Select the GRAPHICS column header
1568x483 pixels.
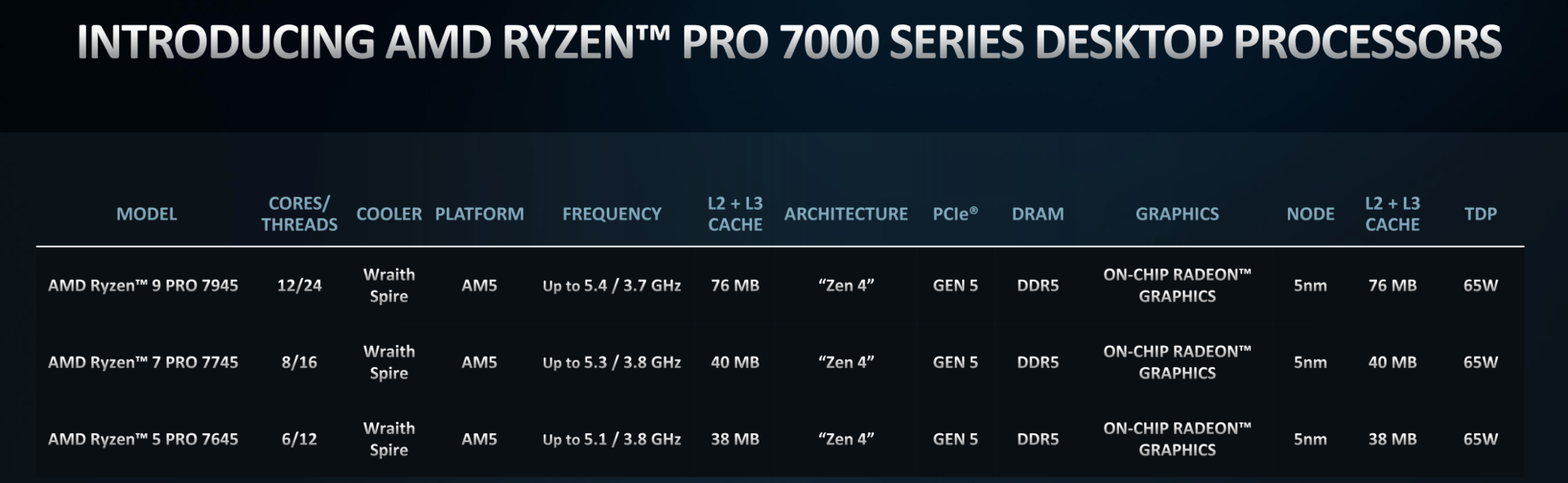[x=1177, y=214]
